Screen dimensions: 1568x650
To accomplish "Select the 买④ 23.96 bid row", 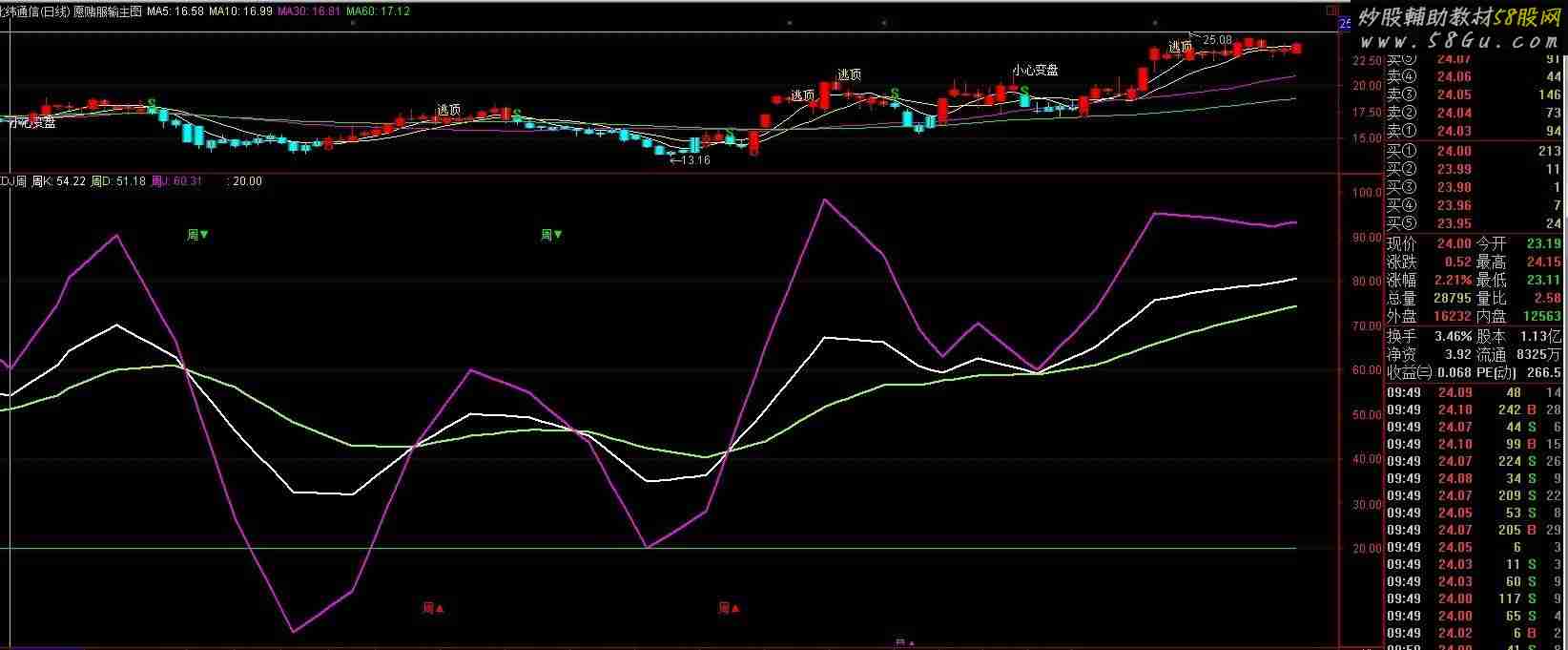I will (1474, 205).
